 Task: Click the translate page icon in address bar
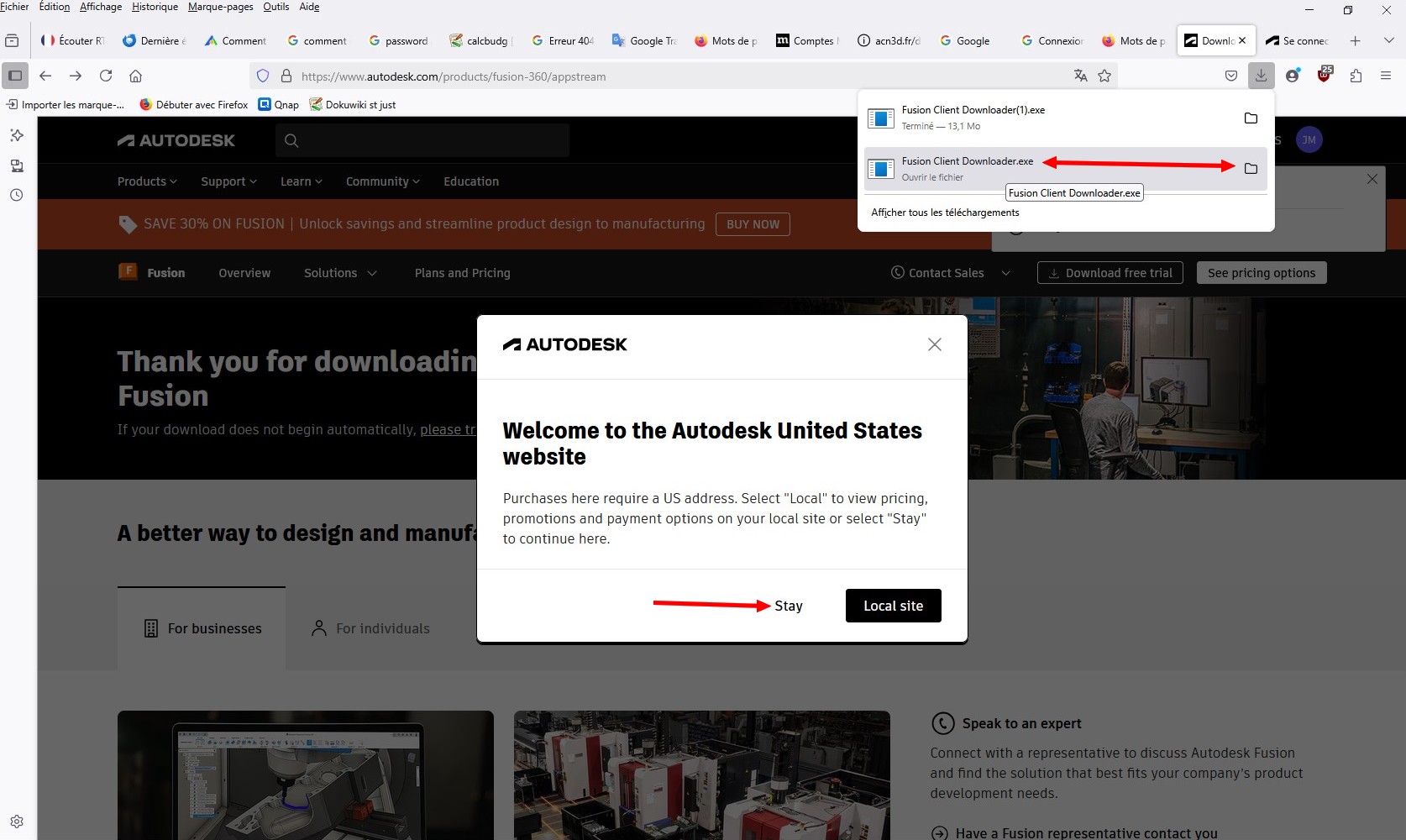(x=1080, y=76)
